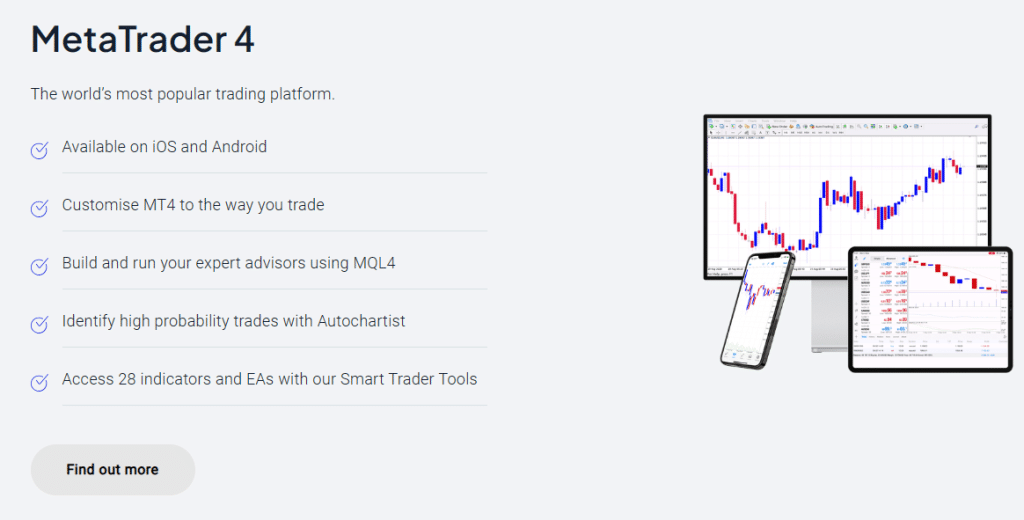Click Identify high probability trades with Autochartist
1024x520 pixels.
point(233,321)
